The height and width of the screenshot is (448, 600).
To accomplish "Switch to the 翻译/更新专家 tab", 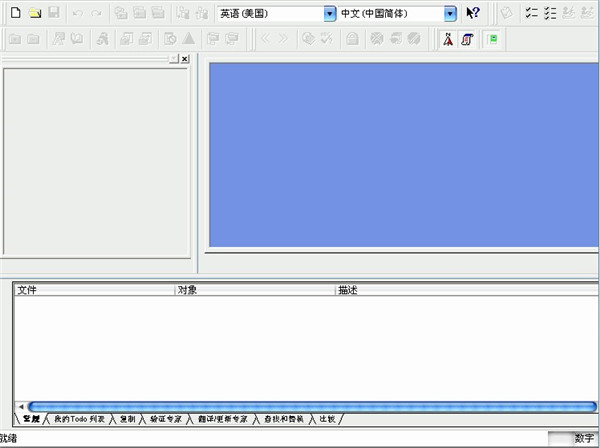I will coord(223,419).
